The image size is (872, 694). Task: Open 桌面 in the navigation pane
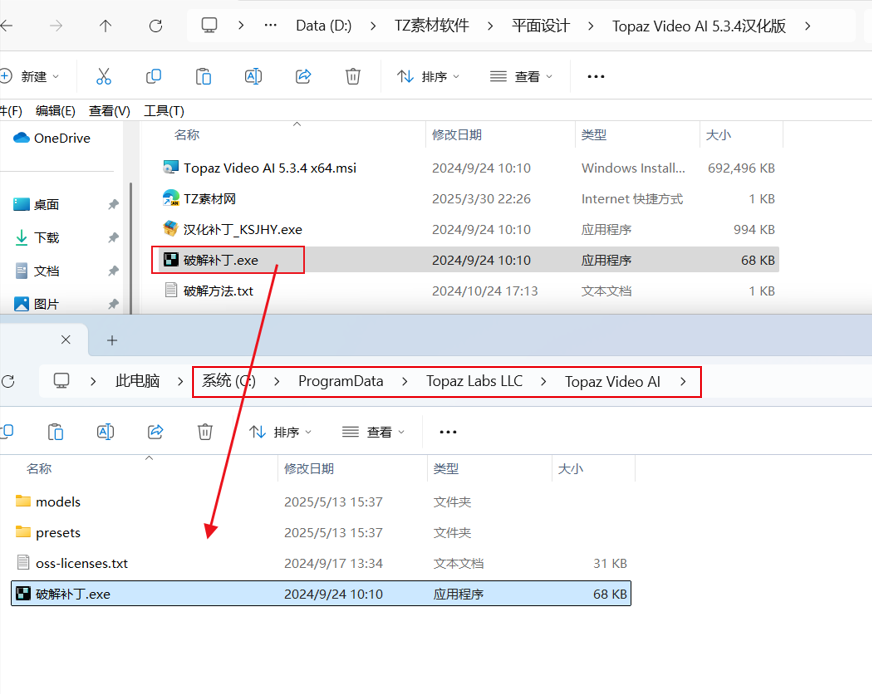pyautogui.click(x=36, y=205)
